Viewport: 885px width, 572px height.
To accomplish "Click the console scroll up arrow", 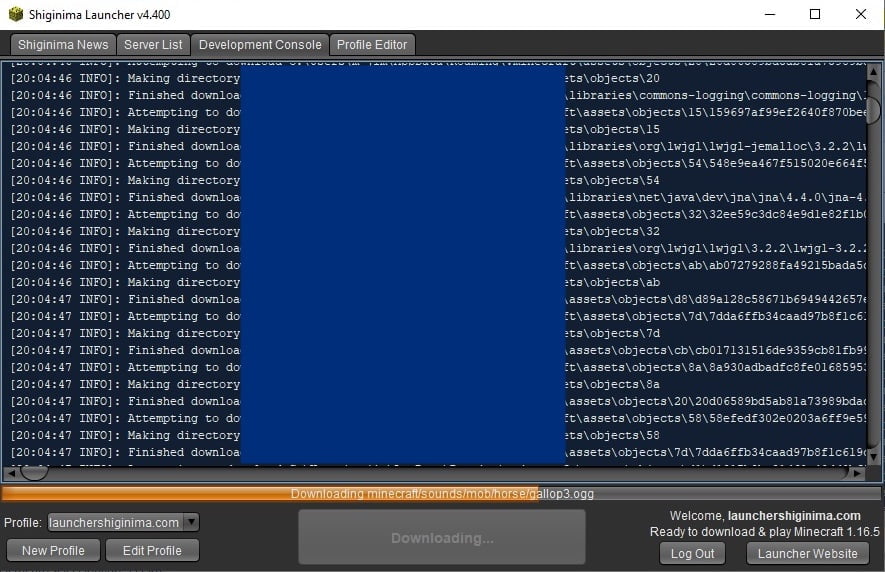I will click(x=874, y=72).
